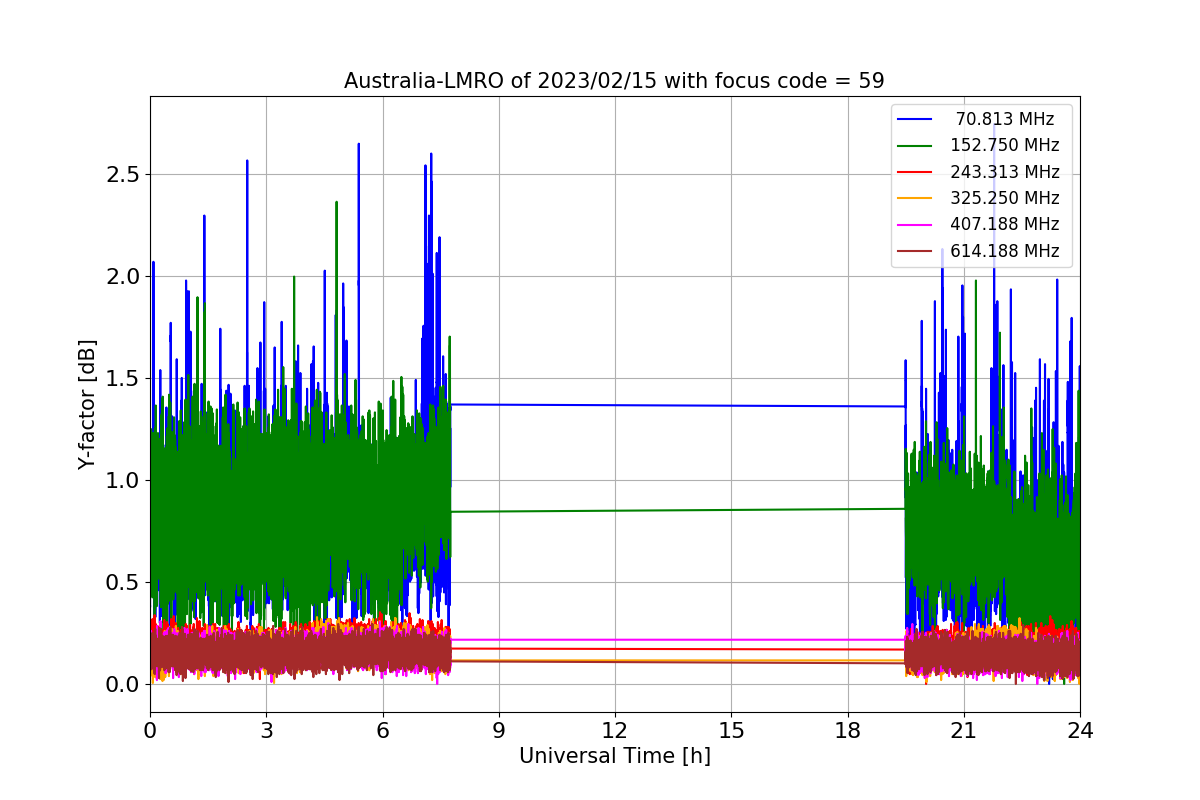Click the green line swatch in legend
This screenshot has width=1200, height=800.
(x=916, y=146)
